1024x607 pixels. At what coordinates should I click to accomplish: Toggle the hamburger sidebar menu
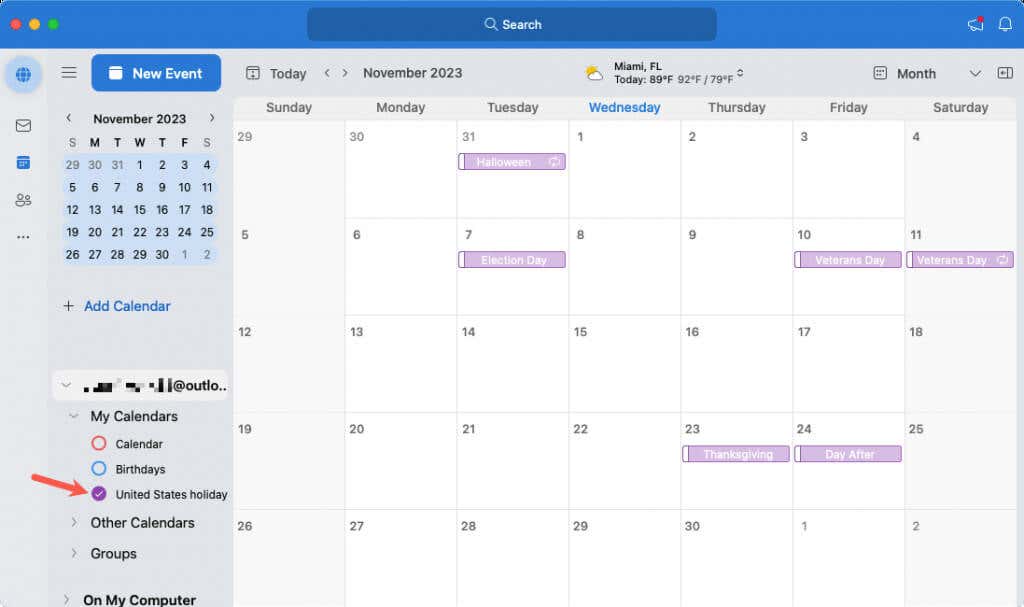[x=69, y=73]
